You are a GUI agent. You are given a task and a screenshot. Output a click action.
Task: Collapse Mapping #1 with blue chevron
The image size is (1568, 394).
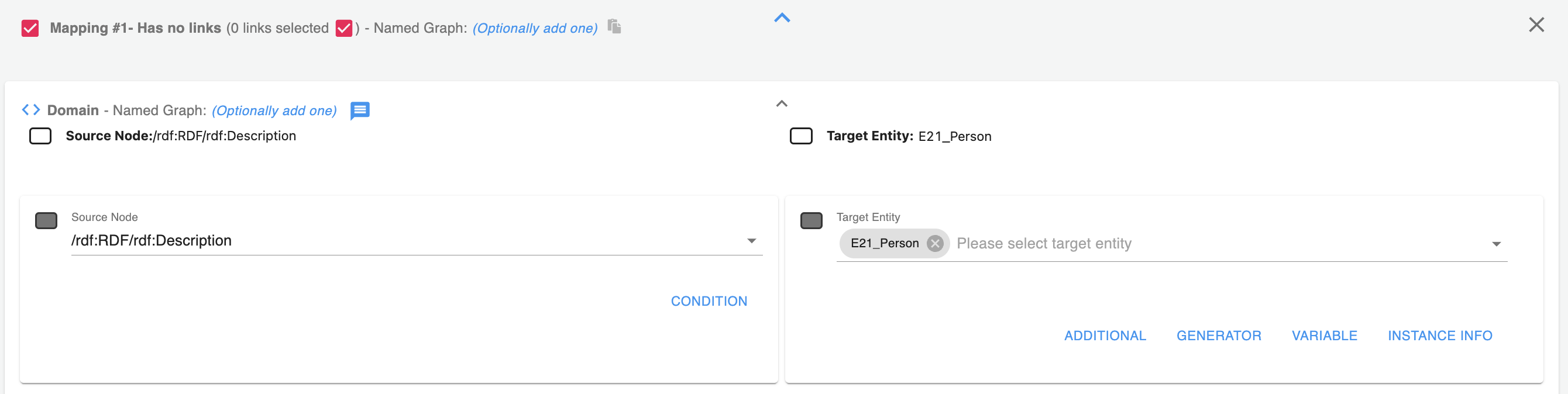pyautogui.click(x=782, y=18)
